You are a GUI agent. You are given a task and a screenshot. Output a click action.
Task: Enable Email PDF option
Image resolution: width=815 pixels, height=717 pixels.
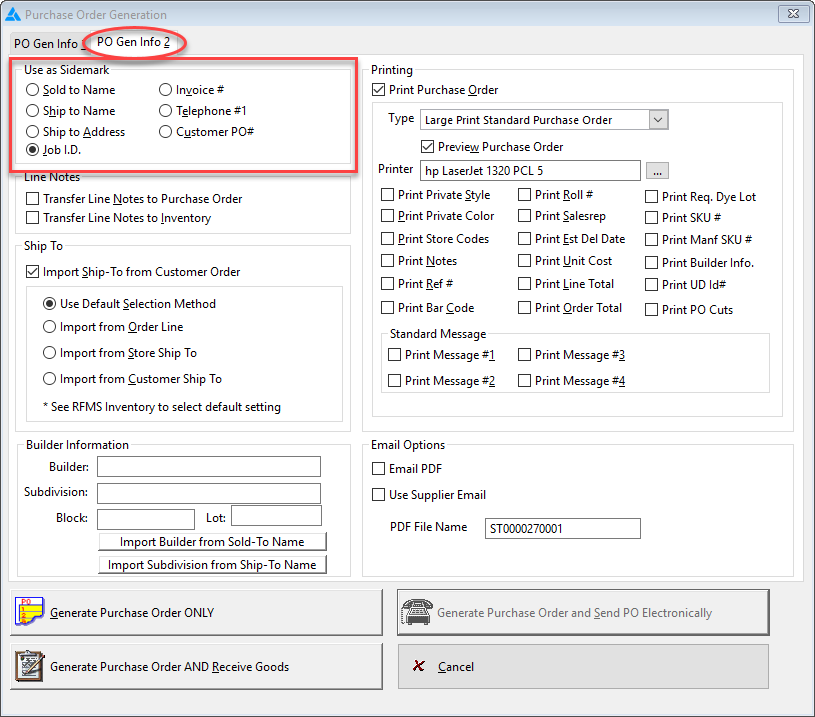tap(378, 468)
